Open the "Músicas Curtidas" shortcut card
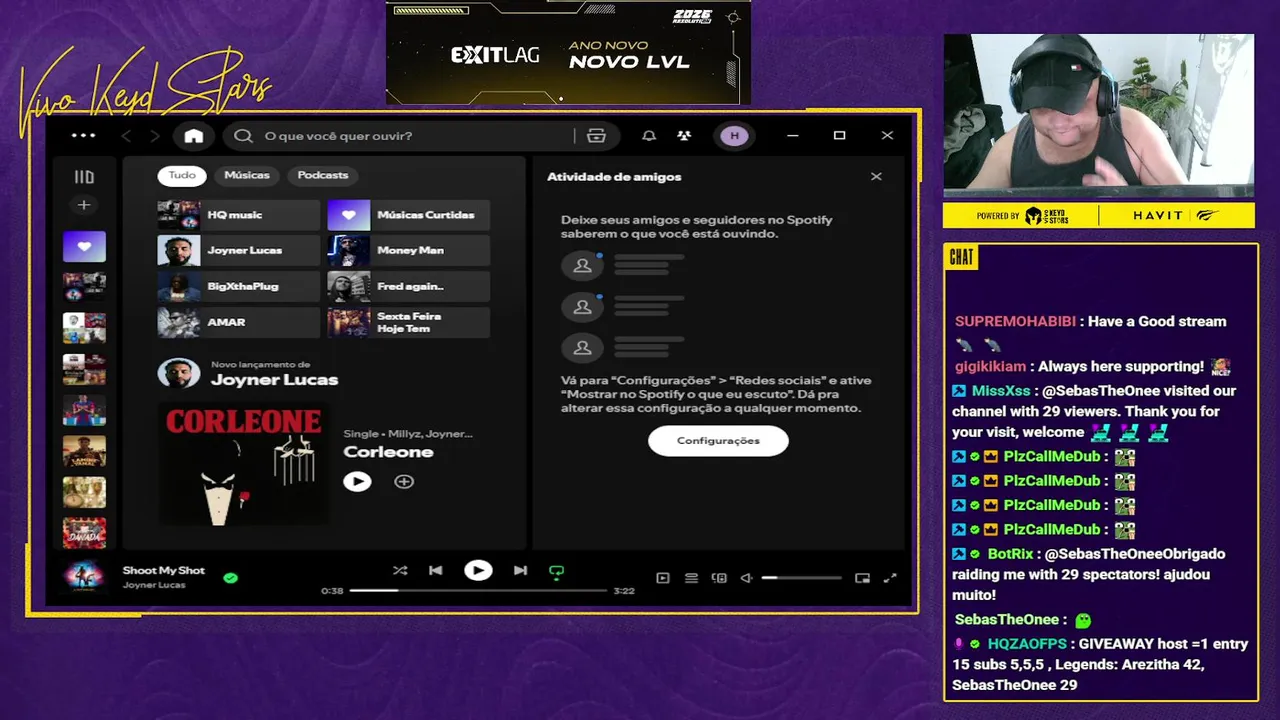Screen dimensions: 1280x720 pos(408,215)
